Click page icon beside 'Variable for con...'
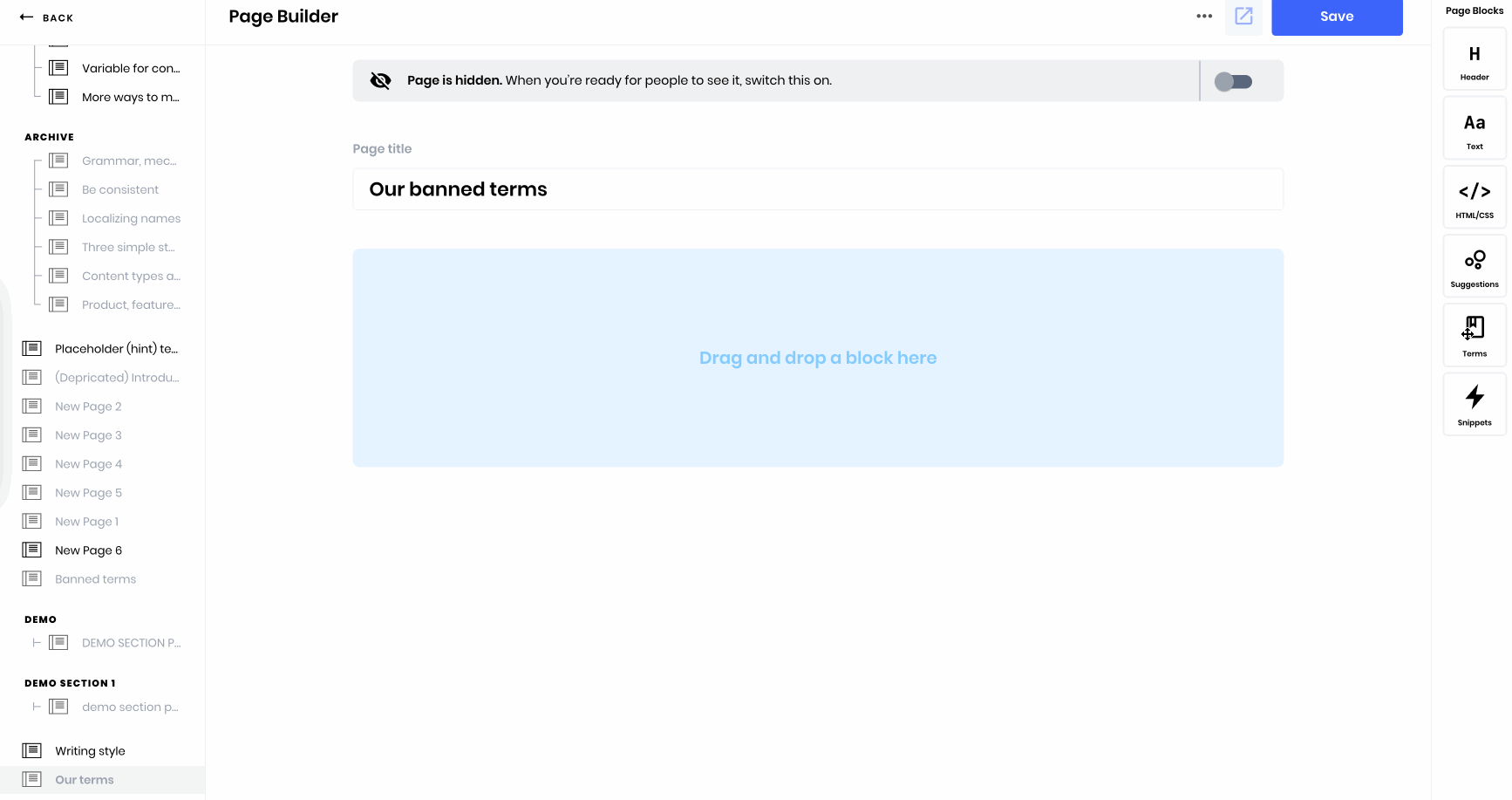The width and height of the screenshot is (1512, 800). click(58, 67)
